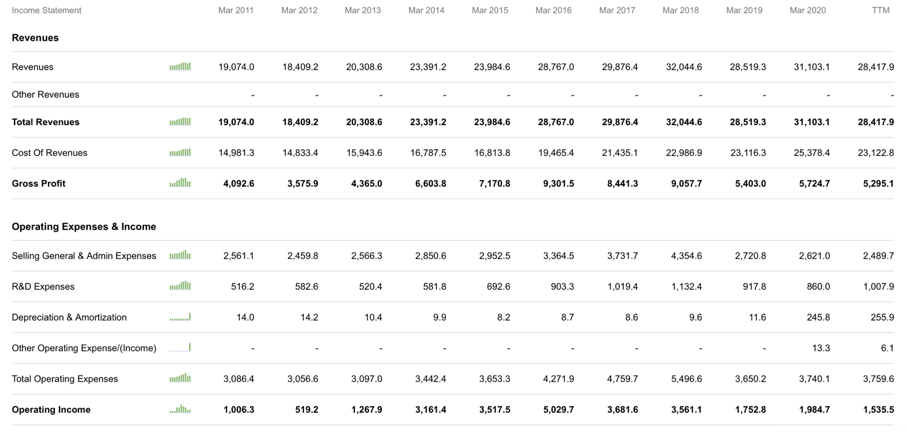Click Total Operating Expenses sparkline
The image size is (906, 432).
tap(180, 378)
